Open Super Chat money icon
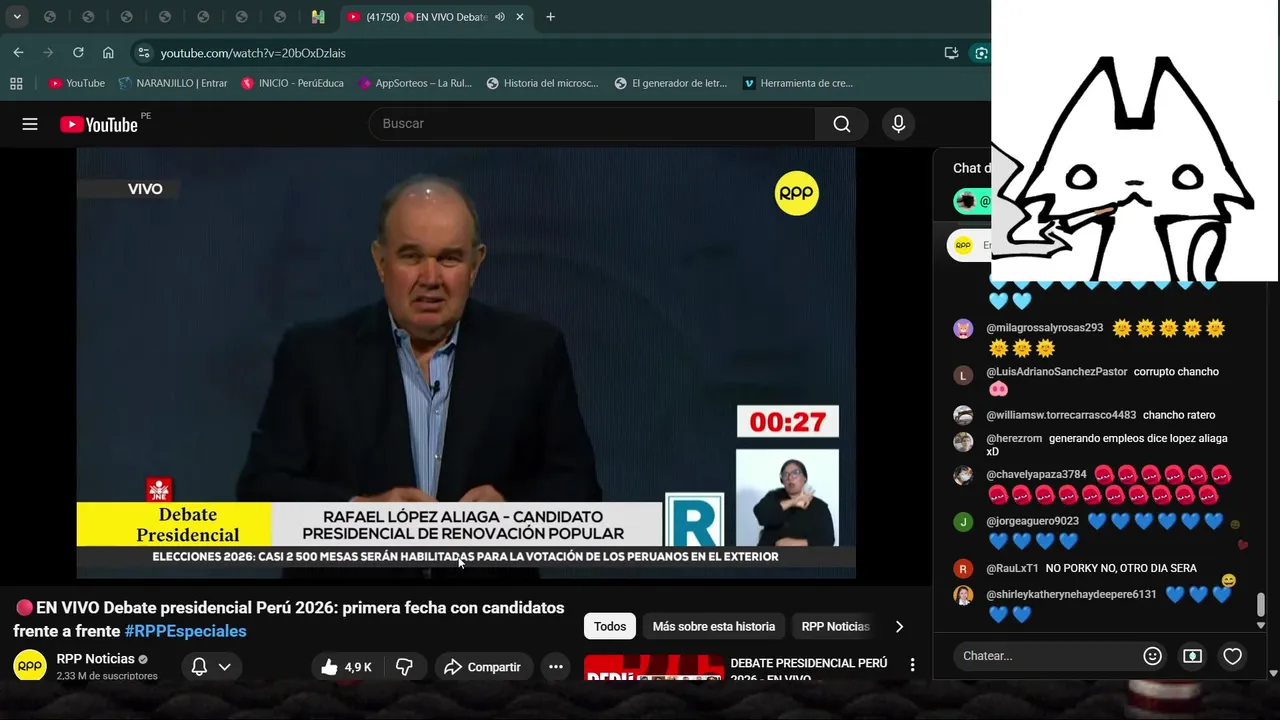Screen dimensions: 1280x720 1192,656
